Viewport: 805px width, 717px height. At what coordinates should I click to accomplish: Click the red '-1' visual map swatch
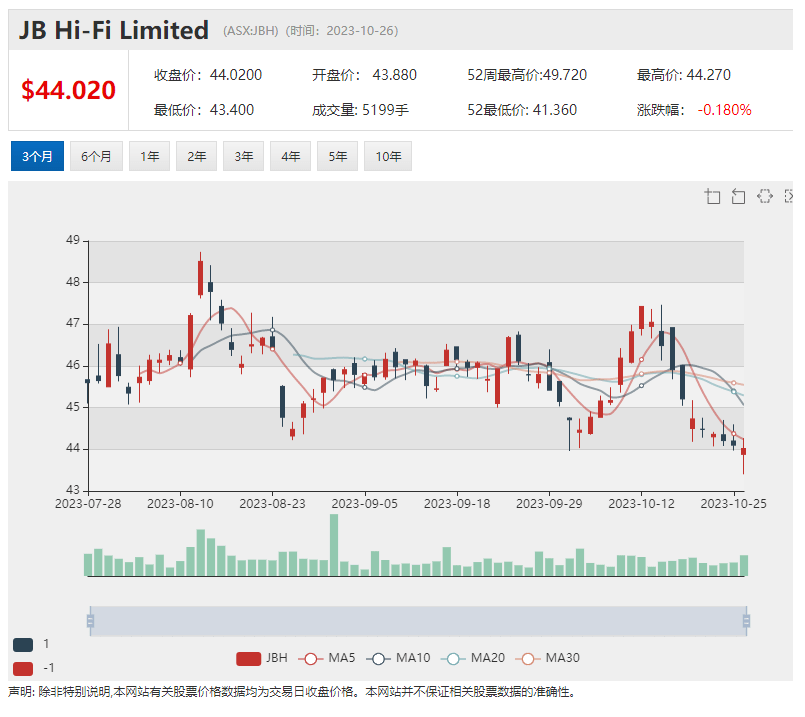(23, 668)
